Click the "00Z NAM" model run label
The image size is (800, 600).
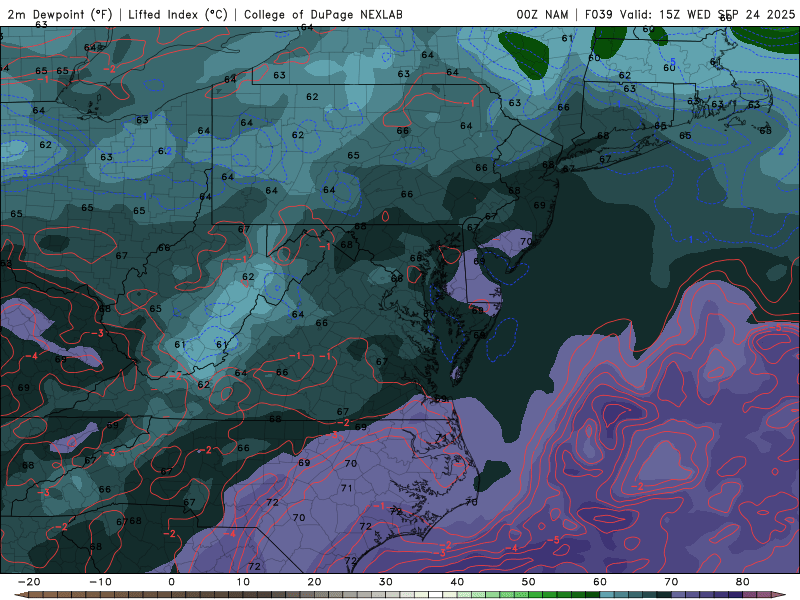click(542, 14)
